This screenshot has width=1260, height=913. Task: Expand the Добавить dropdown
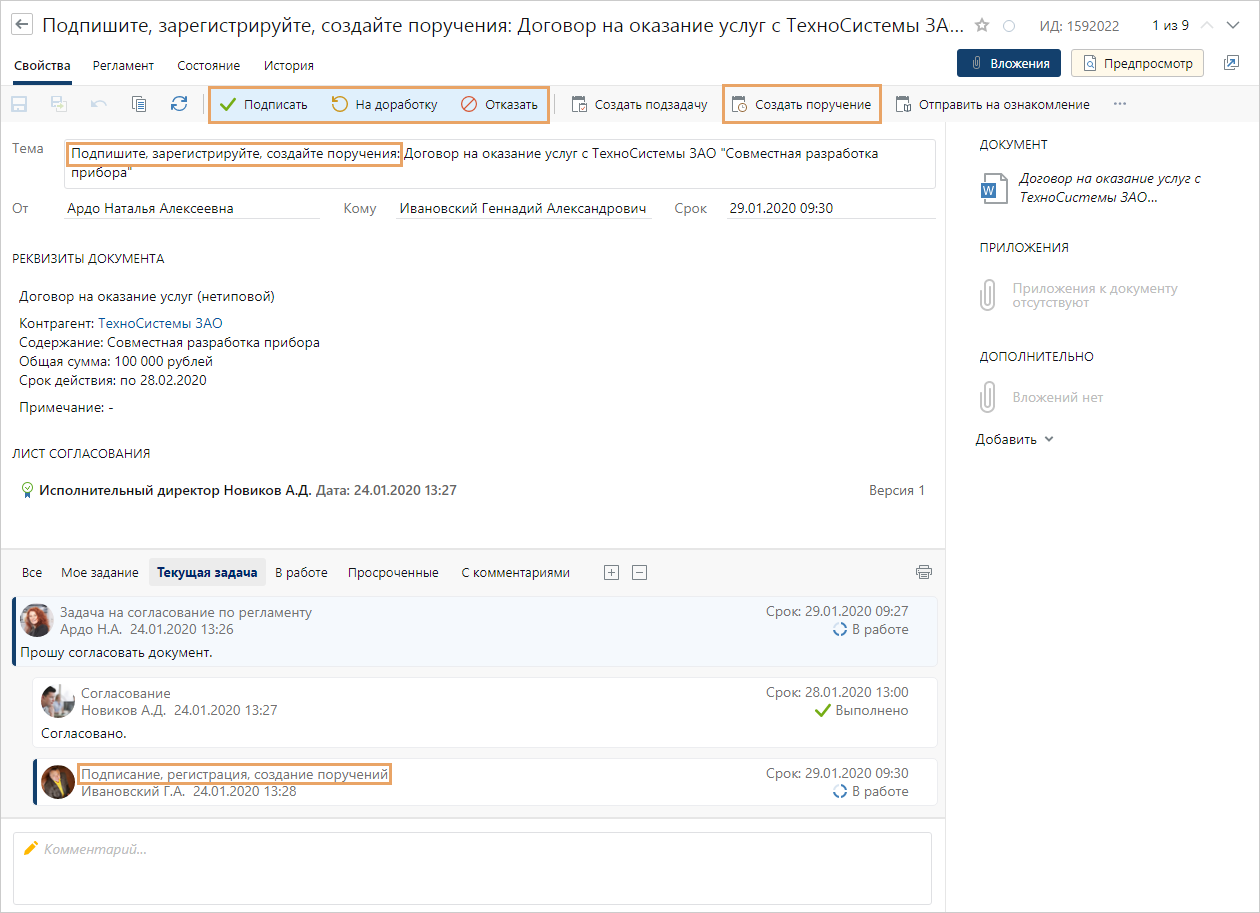(x=1014, y=439)
